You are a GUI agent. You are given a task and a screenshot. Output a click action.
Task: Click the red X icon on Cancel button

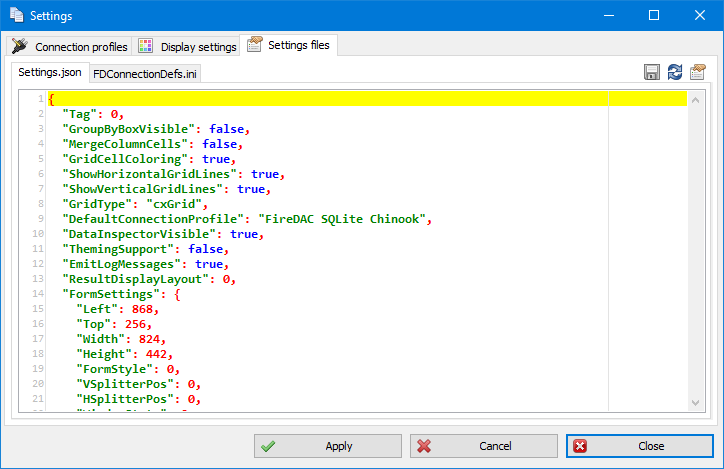[x=424, y=446]
